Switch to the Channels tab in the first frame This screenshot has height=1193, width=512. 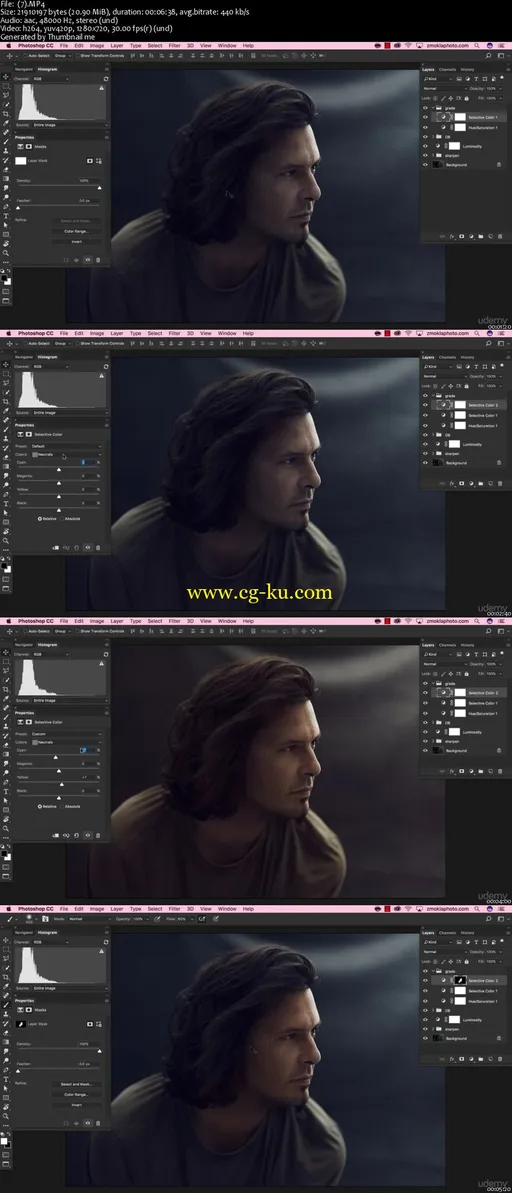click(447, 70)
